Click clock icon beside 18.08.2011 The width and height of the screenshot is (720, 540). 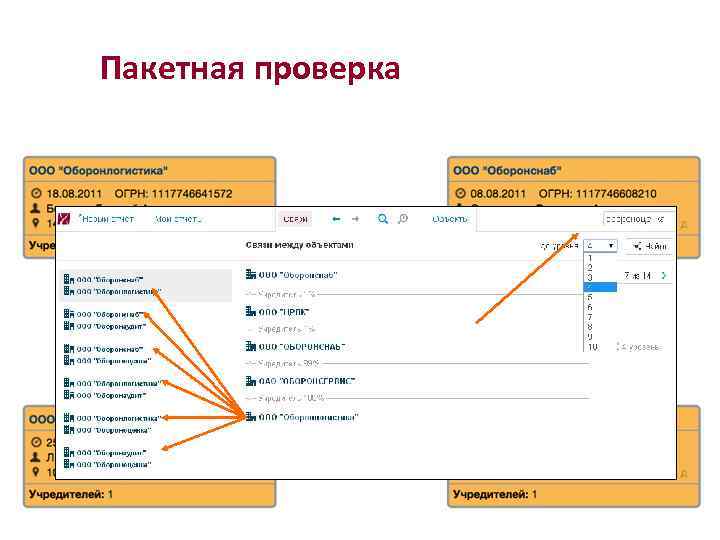coord(36,193)
